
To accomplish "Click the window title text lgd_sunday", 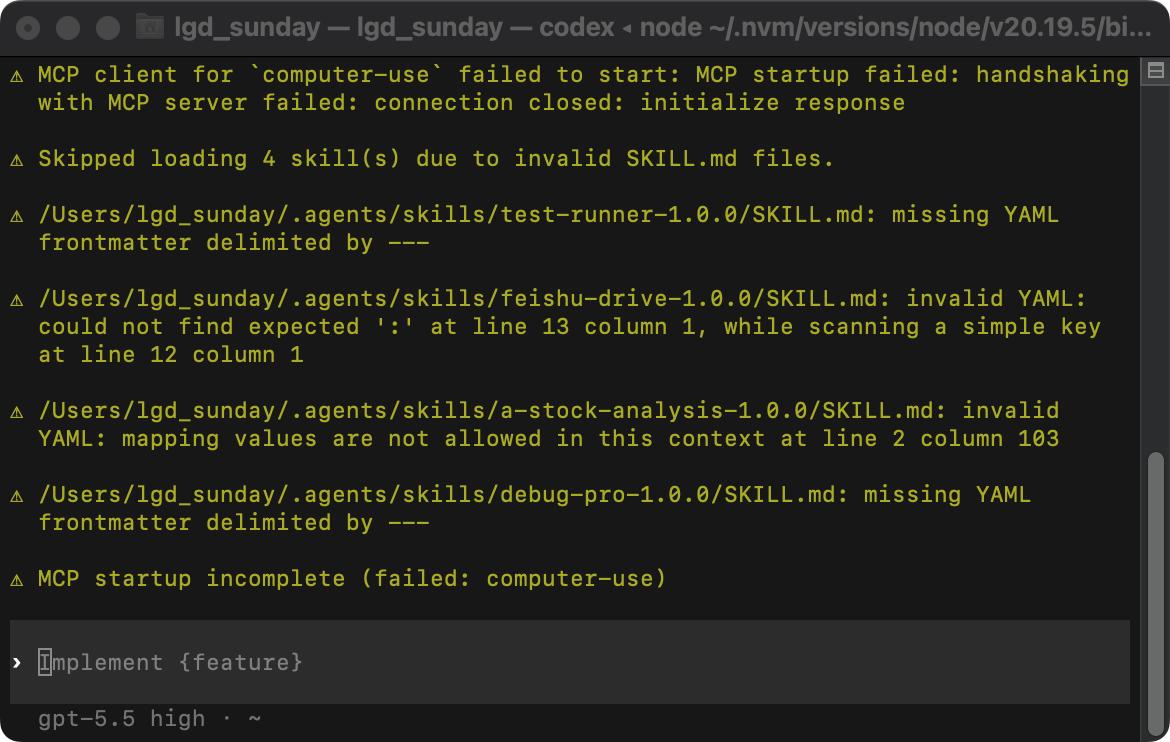I will pos(247,28).
